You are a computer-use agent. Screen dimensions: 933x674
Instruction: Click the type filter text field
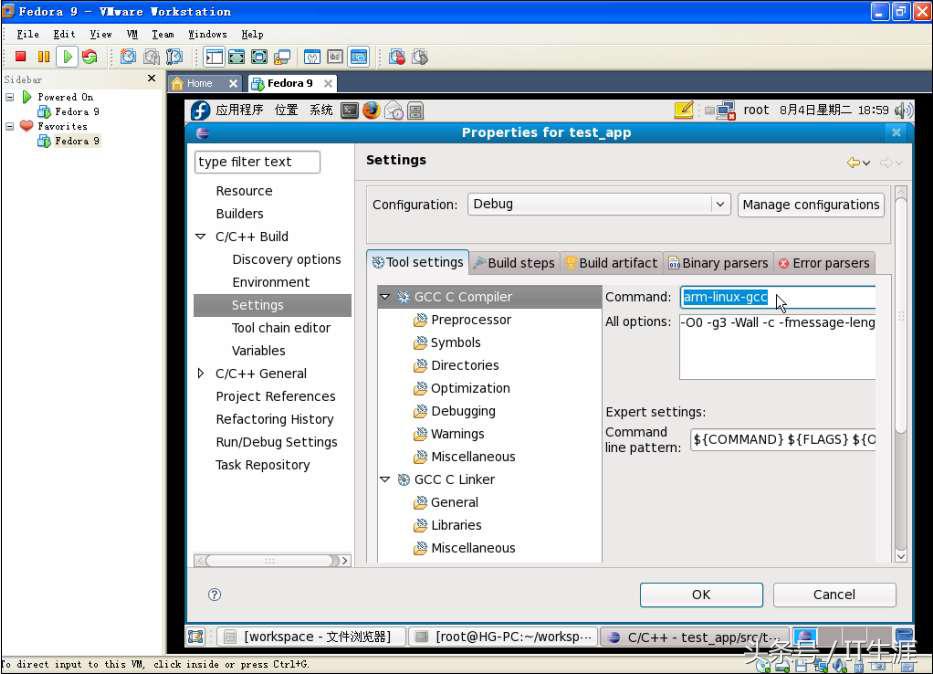click(257, 162)
